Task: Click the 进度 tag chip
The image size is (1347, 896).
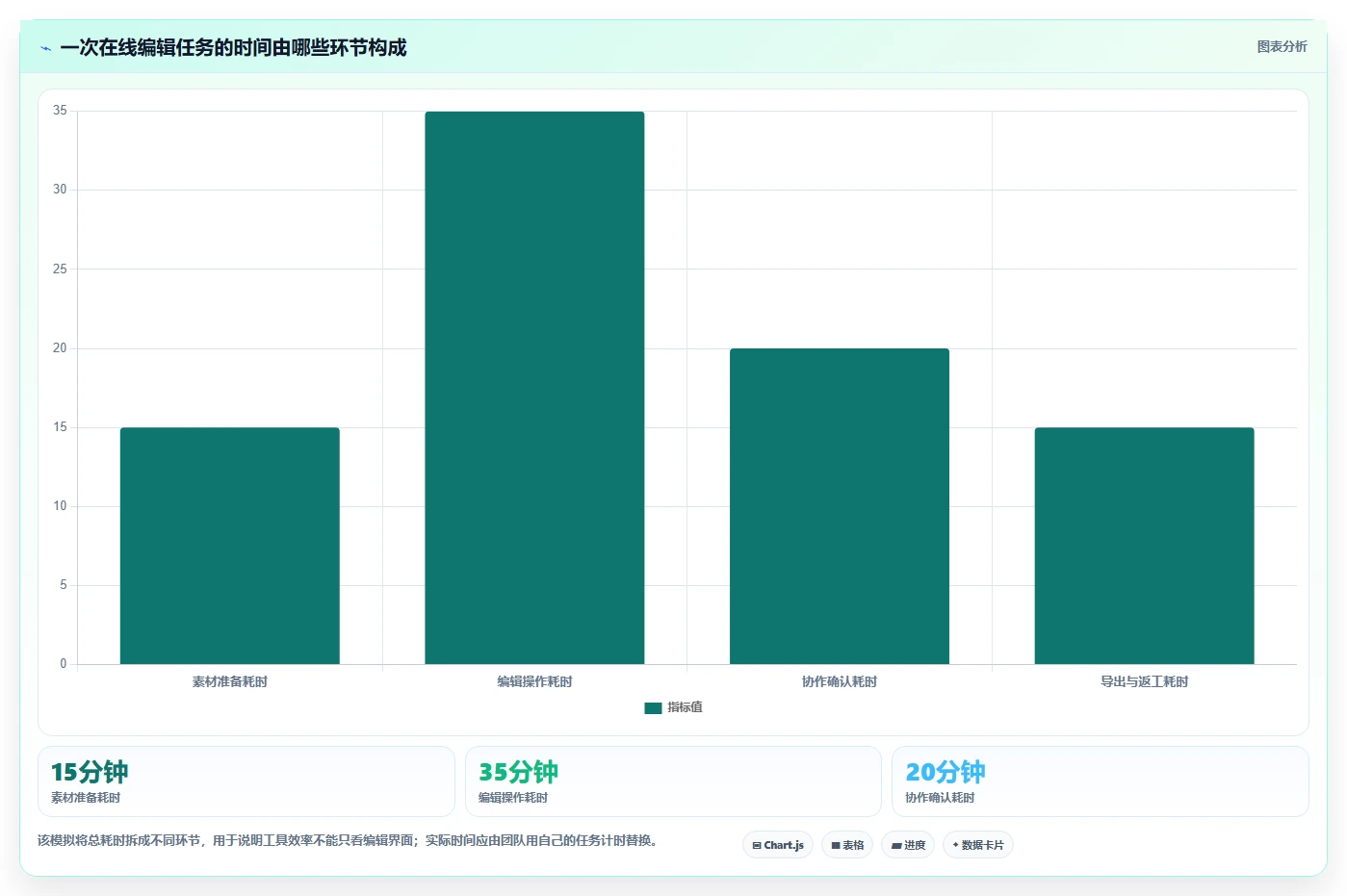Action: tap(908, 845)
